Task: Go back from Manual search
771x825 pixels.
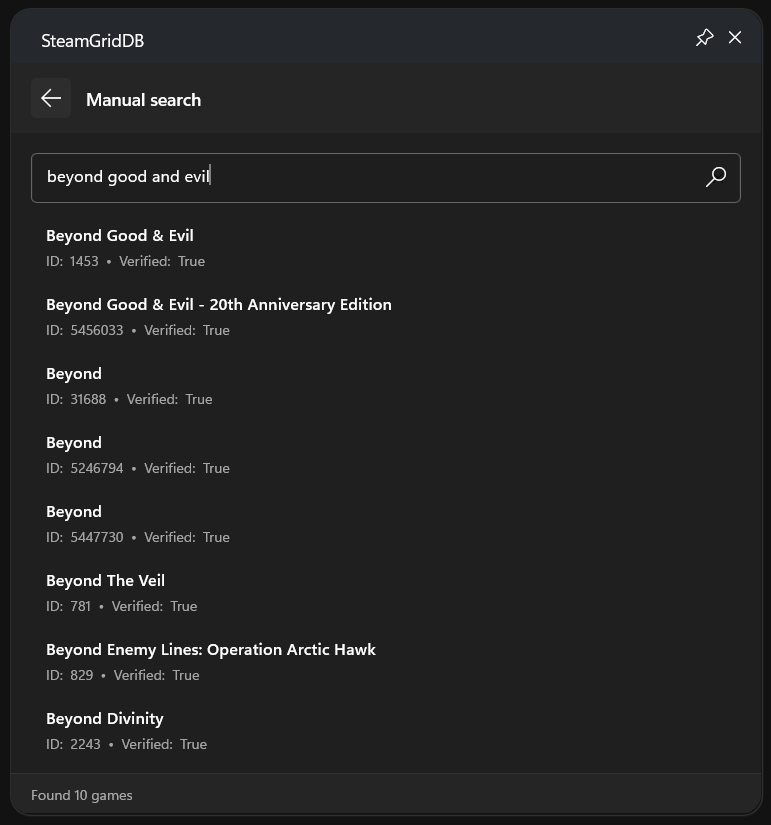Action: click(x=51, y=98)
